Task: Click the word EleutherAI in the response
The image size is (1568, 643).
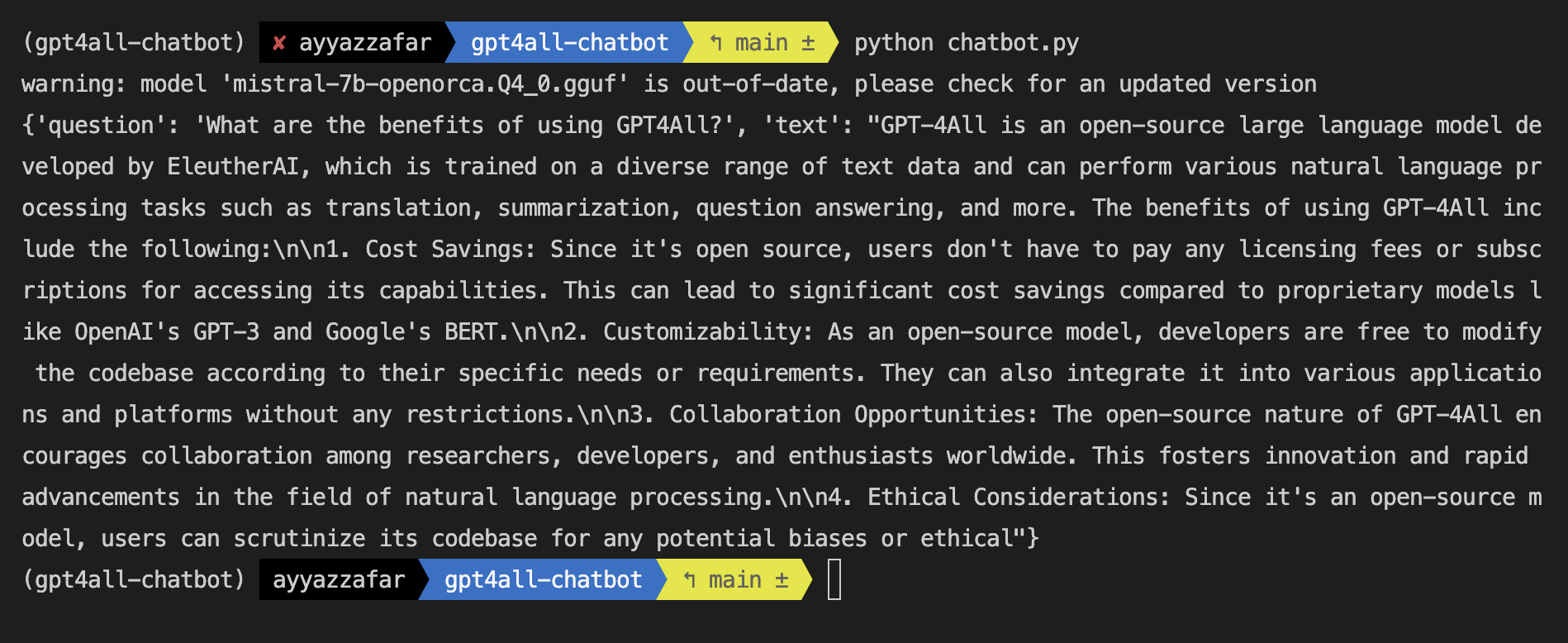Action: point(233,167)
